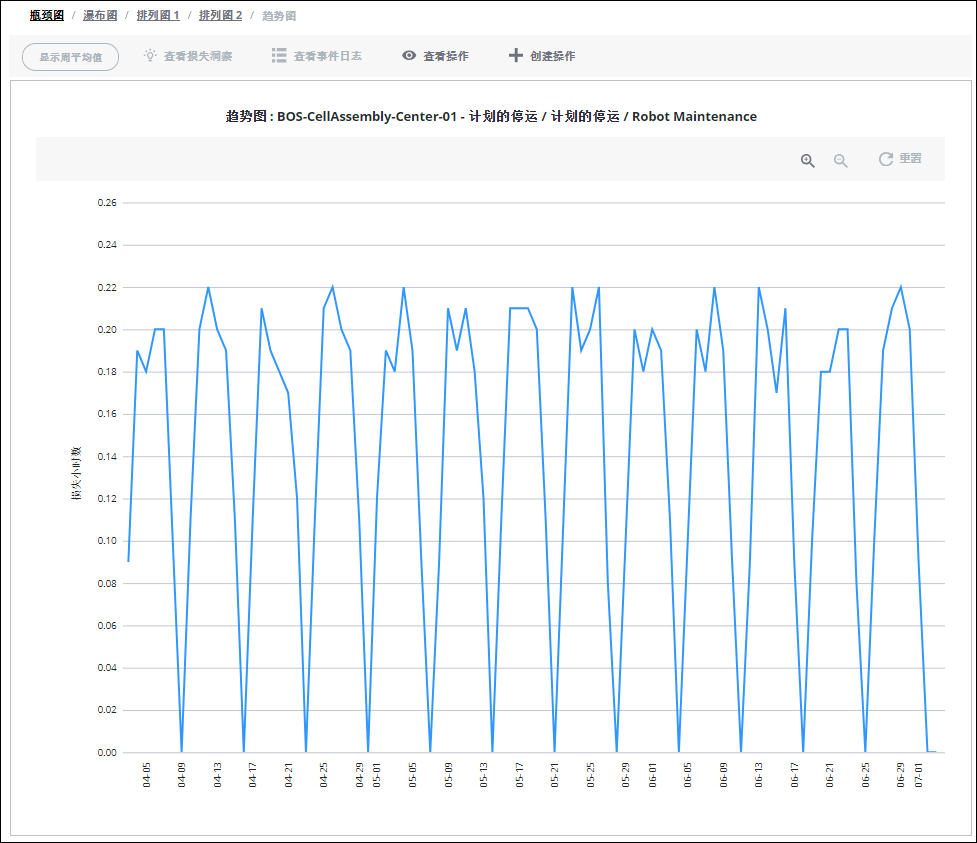This screenshot has height=843, width=977.
Task: Click the plus icon to create action
Action: [x=516, y=55]
